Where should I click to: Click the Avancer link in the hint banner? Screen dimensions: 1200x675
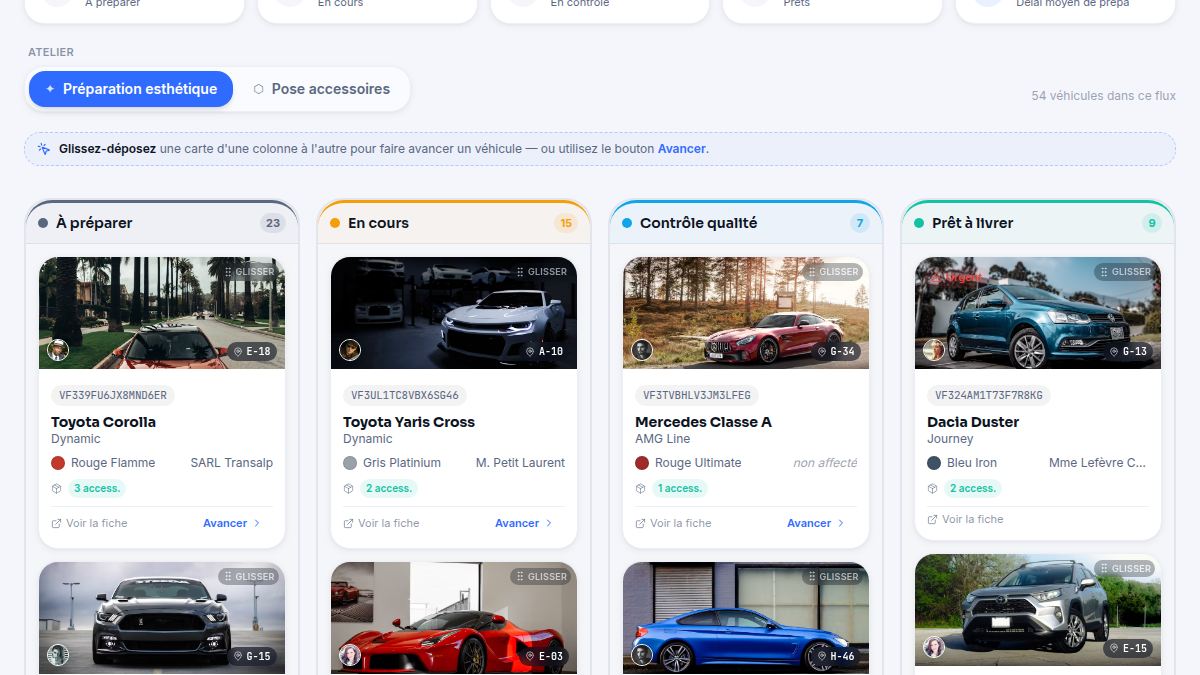point(682,149)
